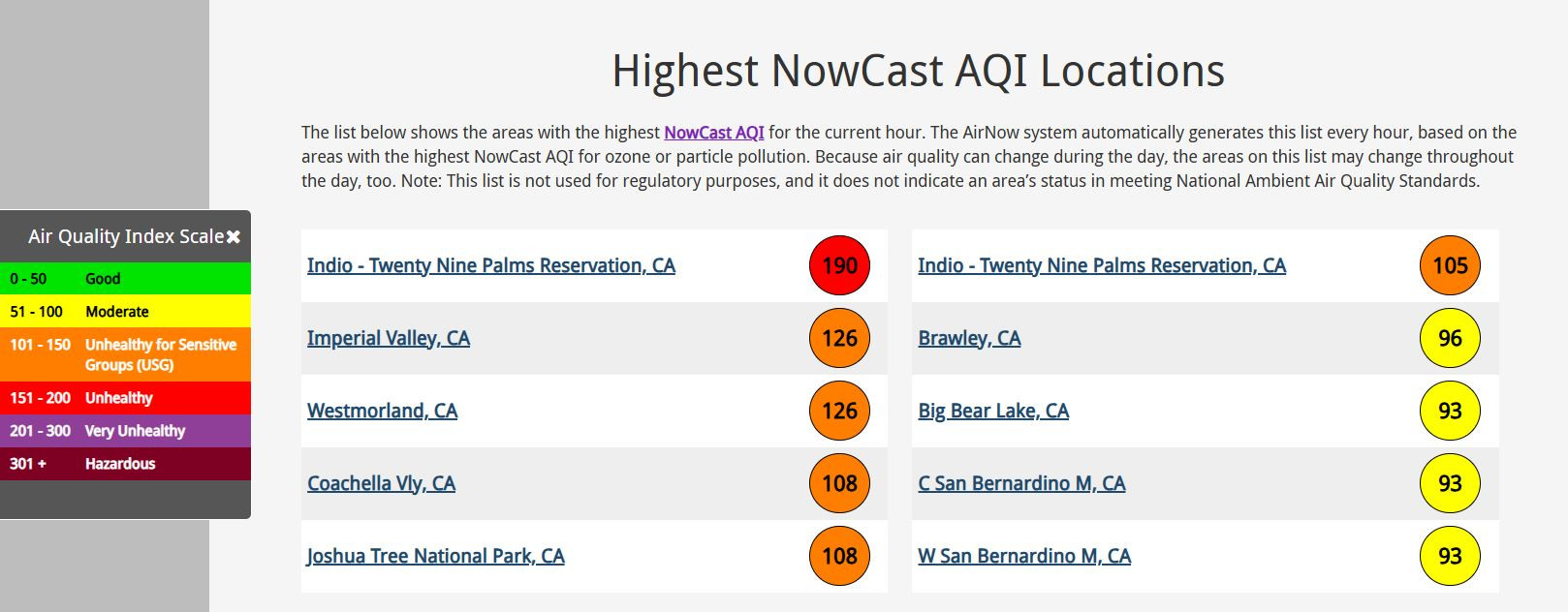This screenshot has height=612, width=1568.
Task: Click the yellow 96 AQI circle for Brawley
Action: tap(1450, 338)
